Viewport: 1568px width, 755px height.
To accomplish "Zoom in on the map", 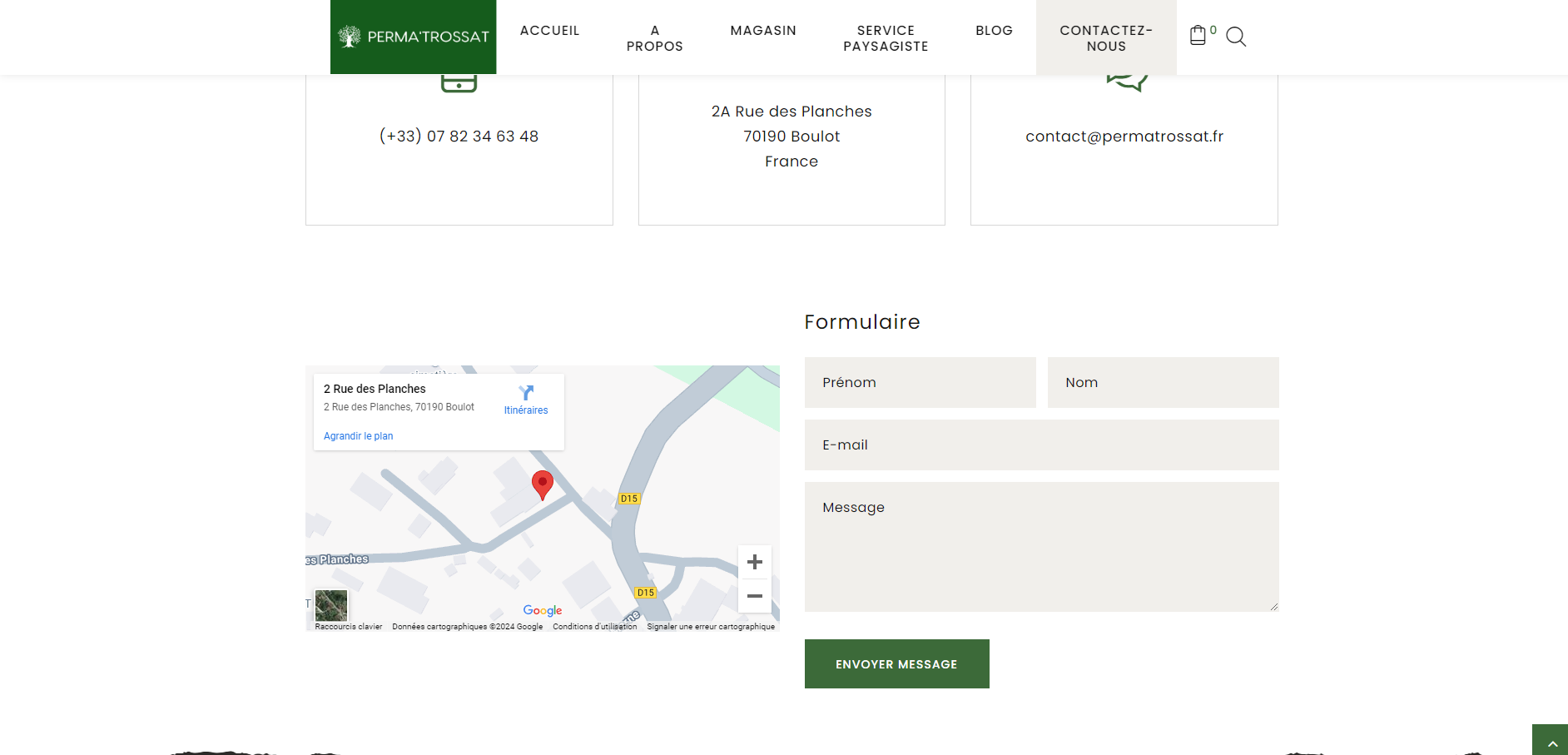I will tap(754, 563).
